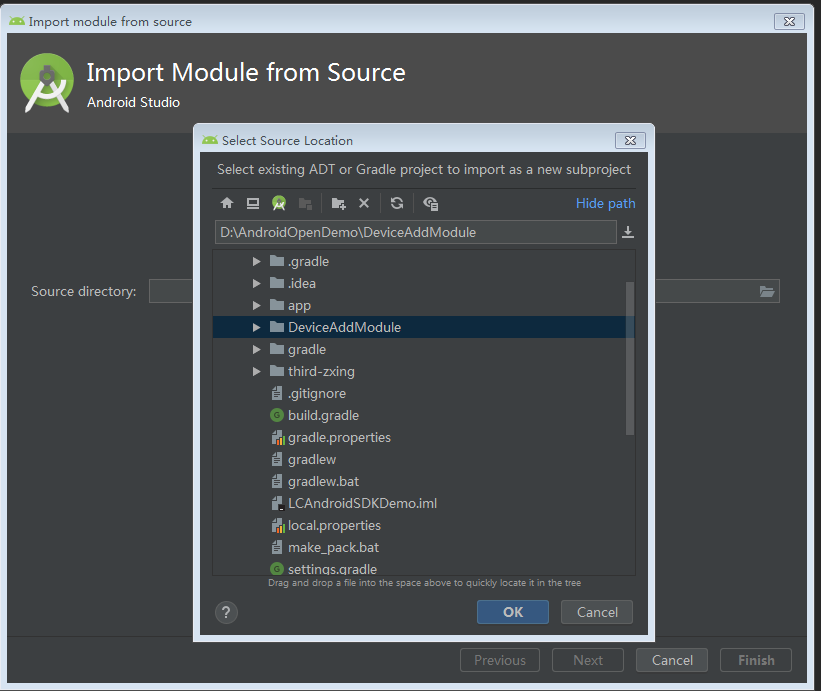
Task: Toggle show hidden files and directories icon
Action: point(431,203)
